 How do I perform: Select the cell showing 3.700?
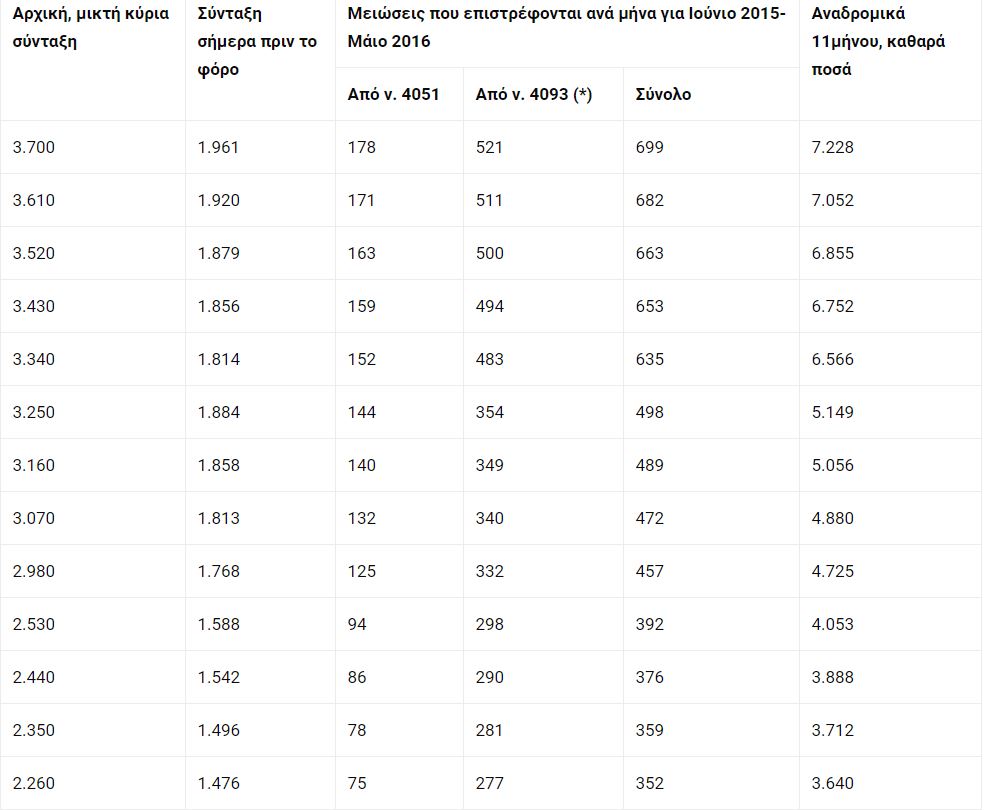92,147
